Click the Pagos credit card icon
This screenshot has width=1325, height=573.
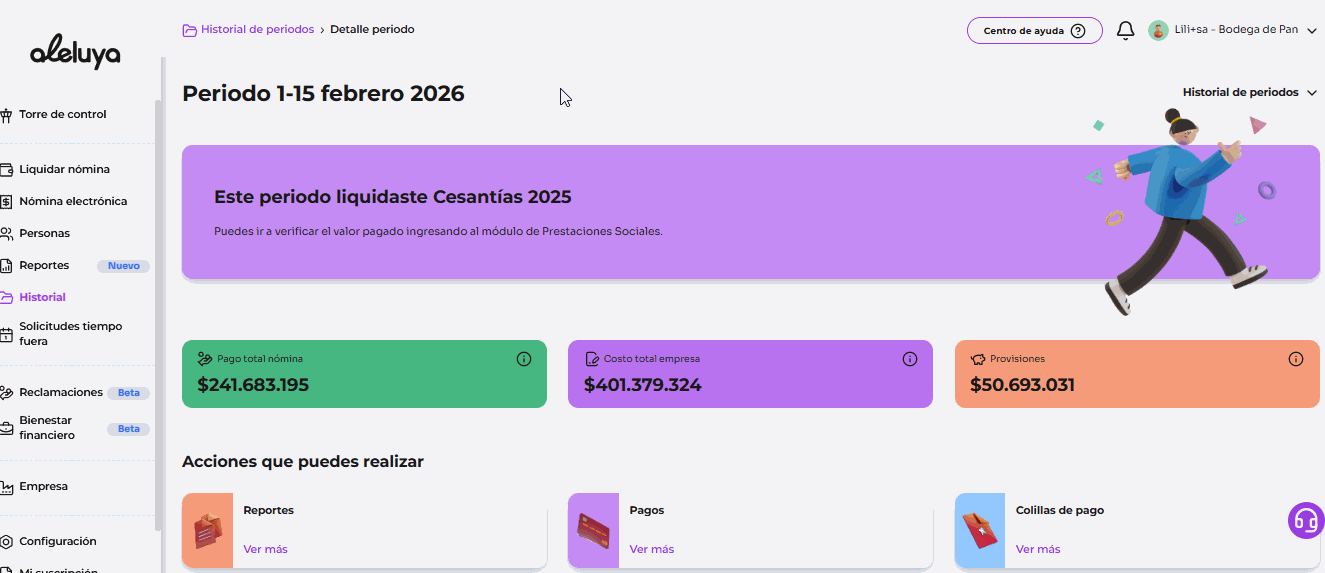(x=594, y=530)
